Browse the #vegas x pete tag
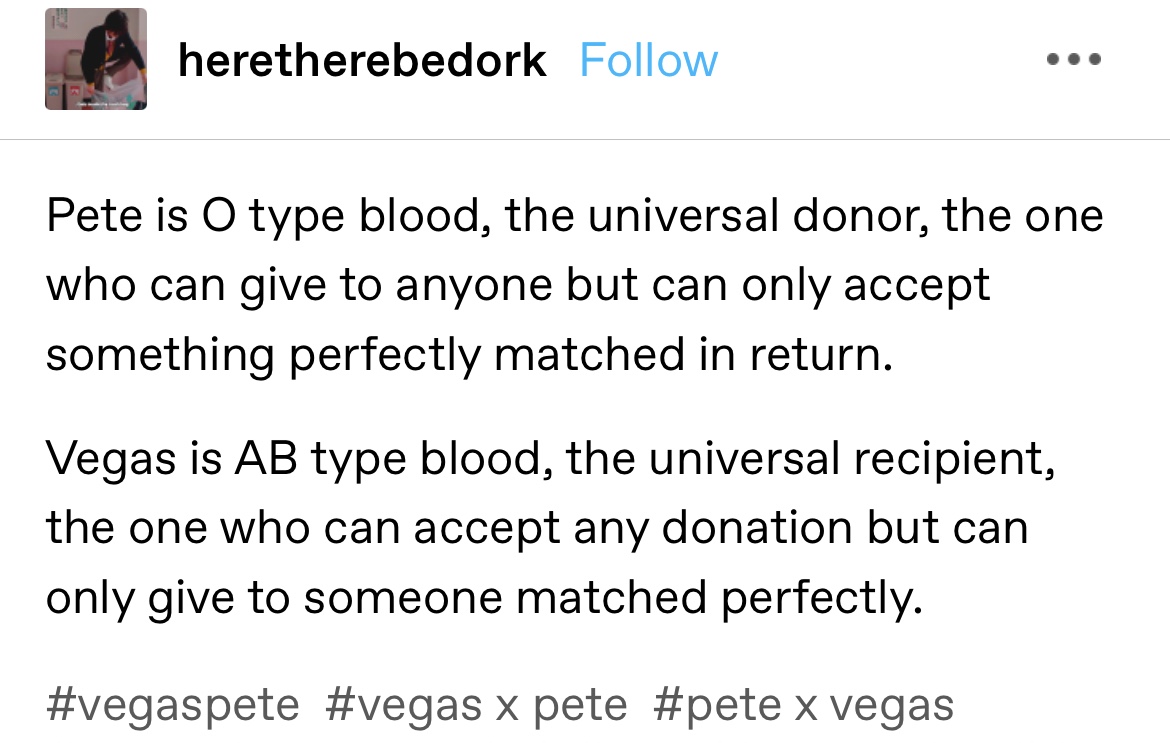This screenshot has height=743, width=1170. (475, 705)
